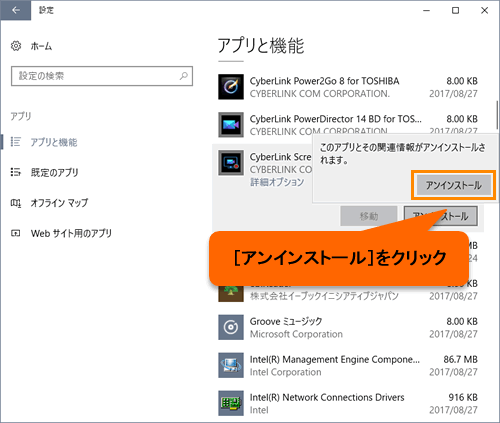Viewport: 500px width, 423px height.
Task: Select Intel(R) Management Engine Components entry
Action: pyautogui.click(x=335, y=359)
